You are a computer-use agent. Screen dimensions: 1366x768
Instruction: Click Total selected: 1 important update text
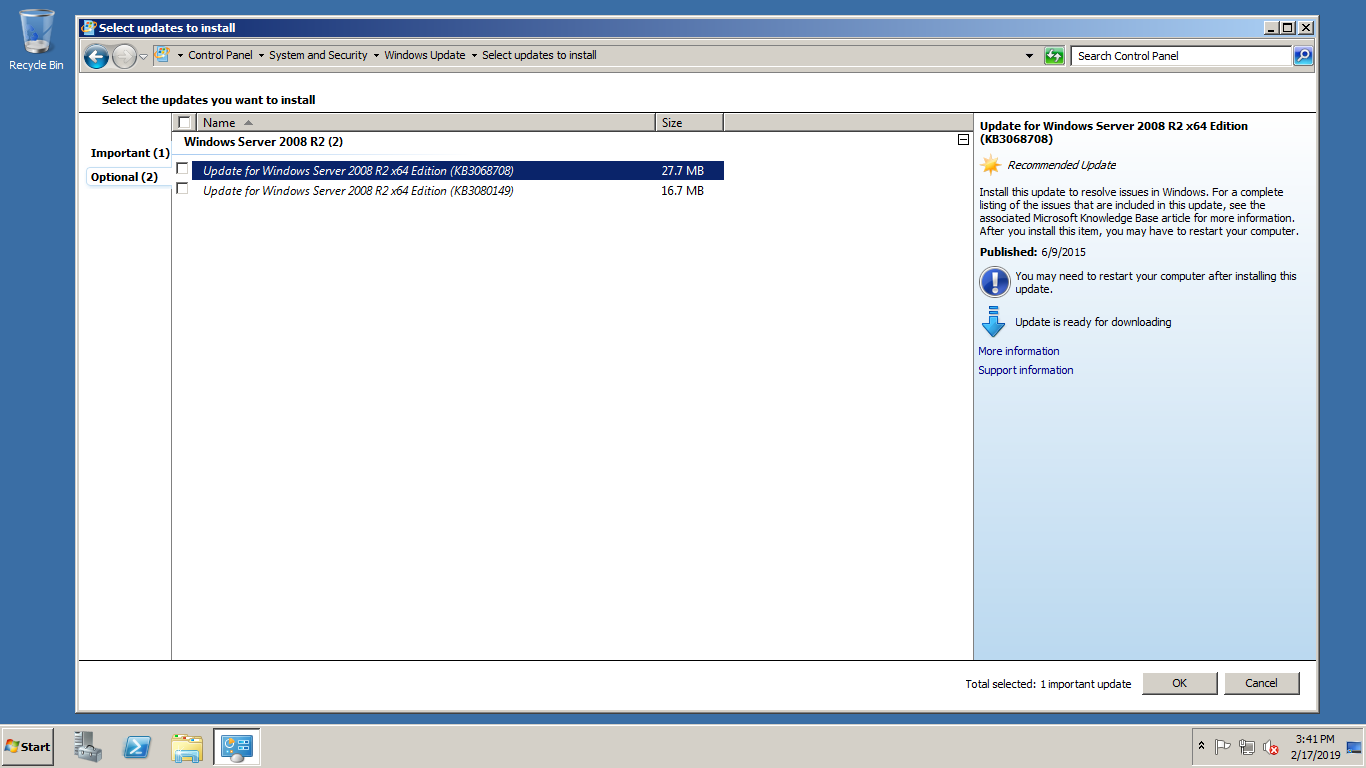tap(1048, 684)
